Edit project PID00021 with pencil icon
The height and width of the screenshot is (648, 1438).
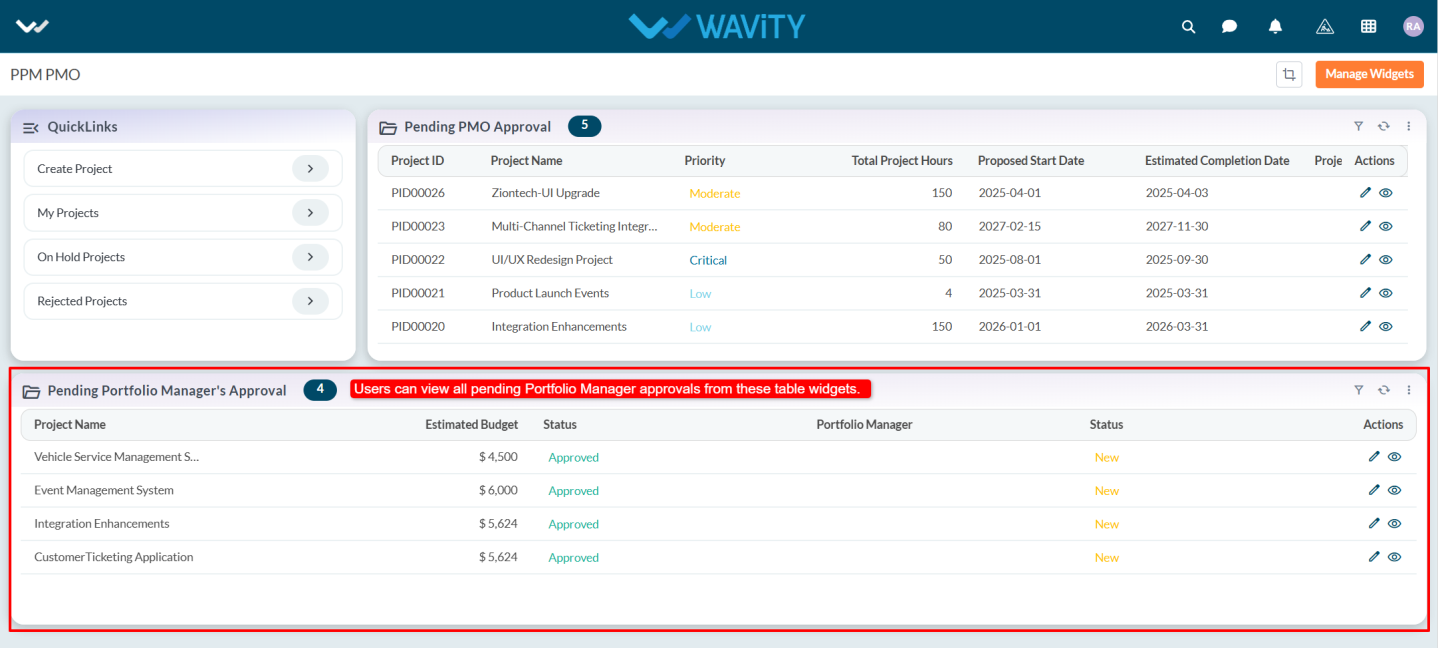coord(1365,293)
